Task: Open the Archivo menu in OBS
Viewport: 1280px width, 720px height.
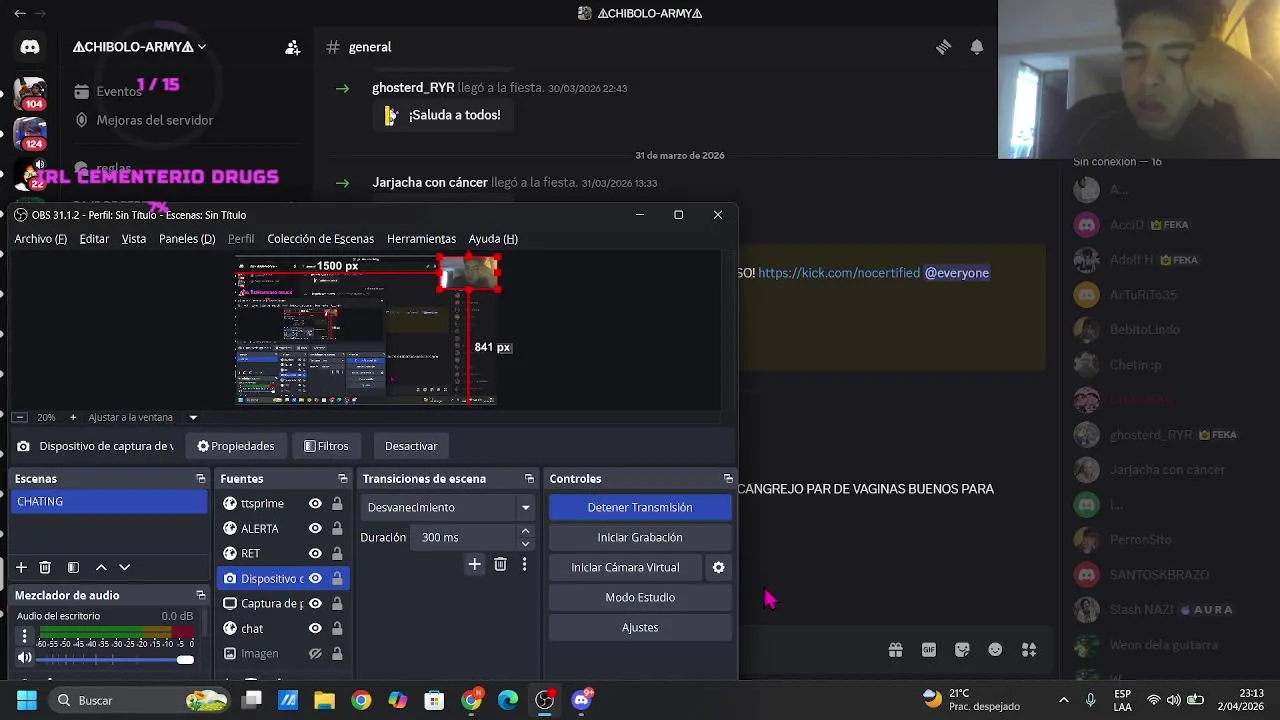Action: pos(41,239)
